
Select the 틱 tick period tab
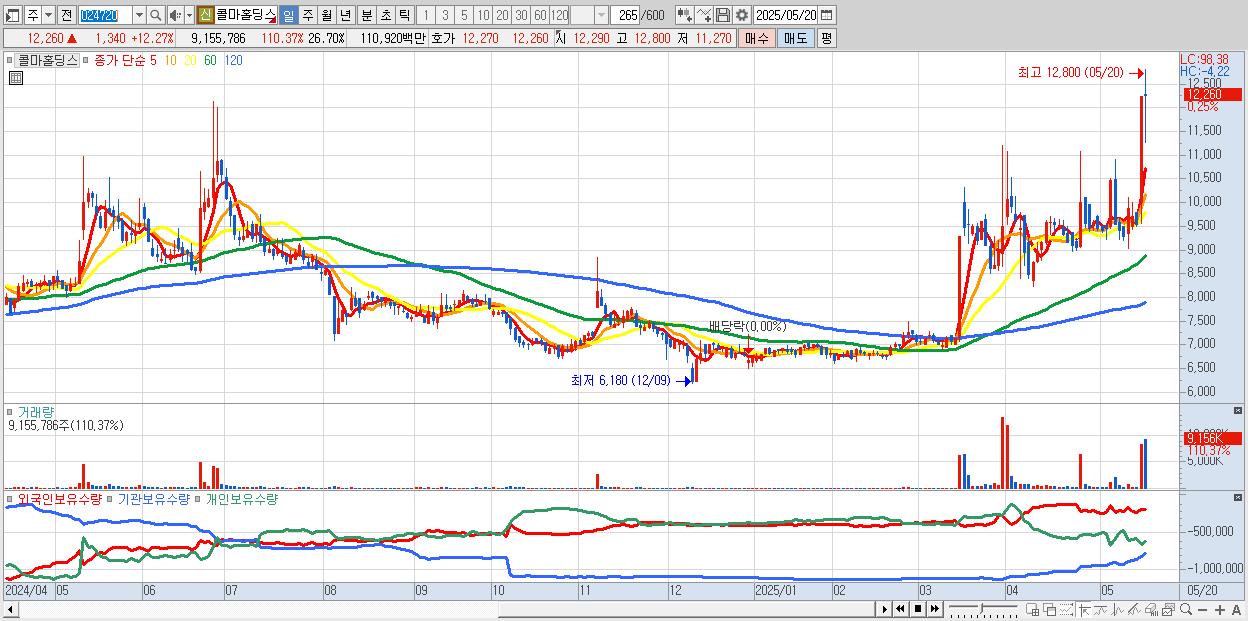[404, 15]
